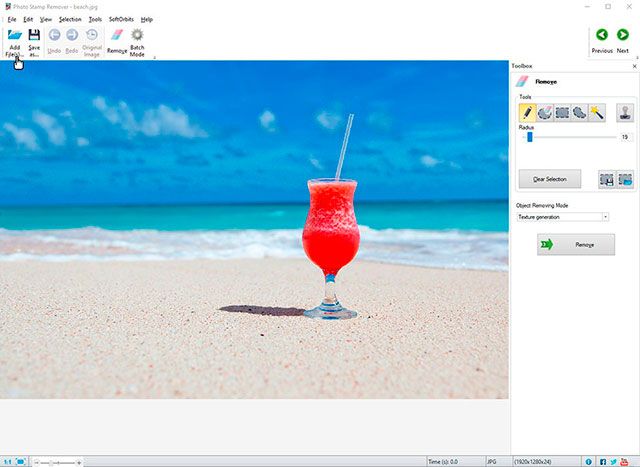This screenshot has width=640, height=467.
Task: Click the green Remove button in Toolbox
Action: pyautogui.click(x=575, y=244)
